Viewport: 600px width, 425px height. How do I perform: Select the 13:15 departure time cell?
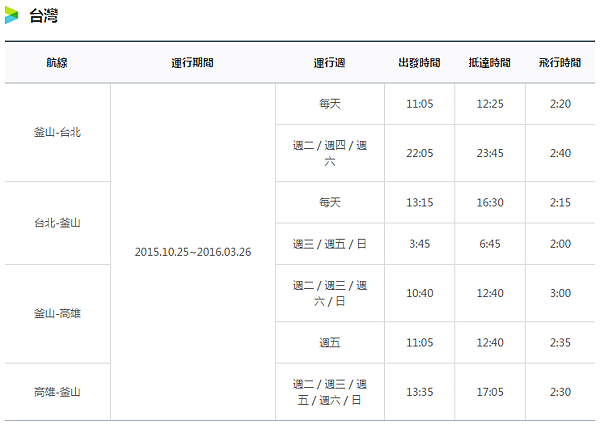pyautogui.click(x=419, y=202)
